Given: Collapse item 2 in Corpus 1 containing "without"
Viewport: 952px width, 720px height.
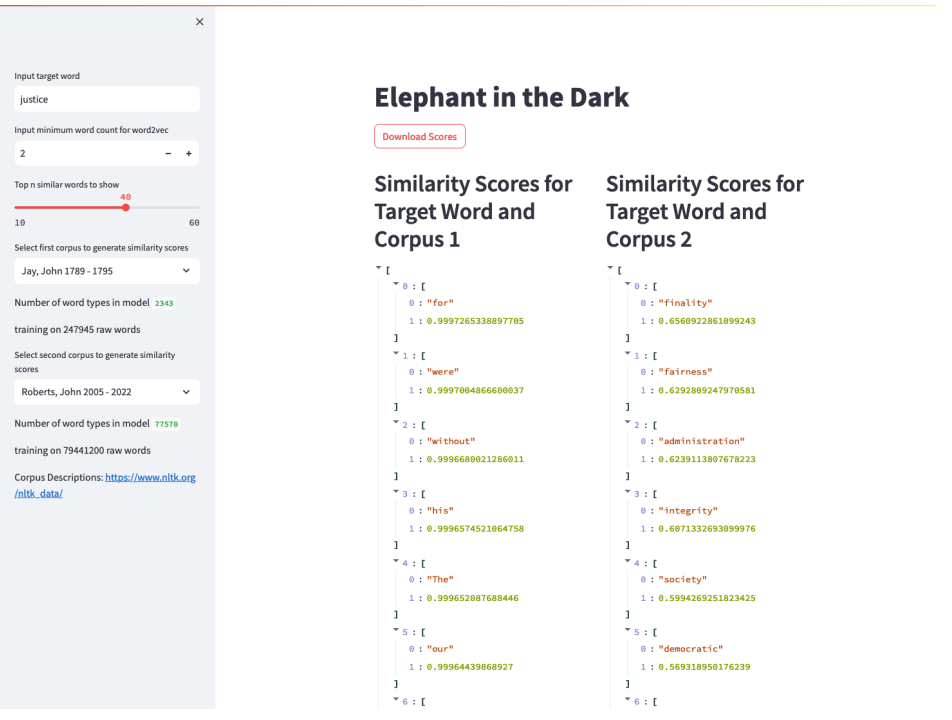Looking at the screenshot, I should pos(395,424).
